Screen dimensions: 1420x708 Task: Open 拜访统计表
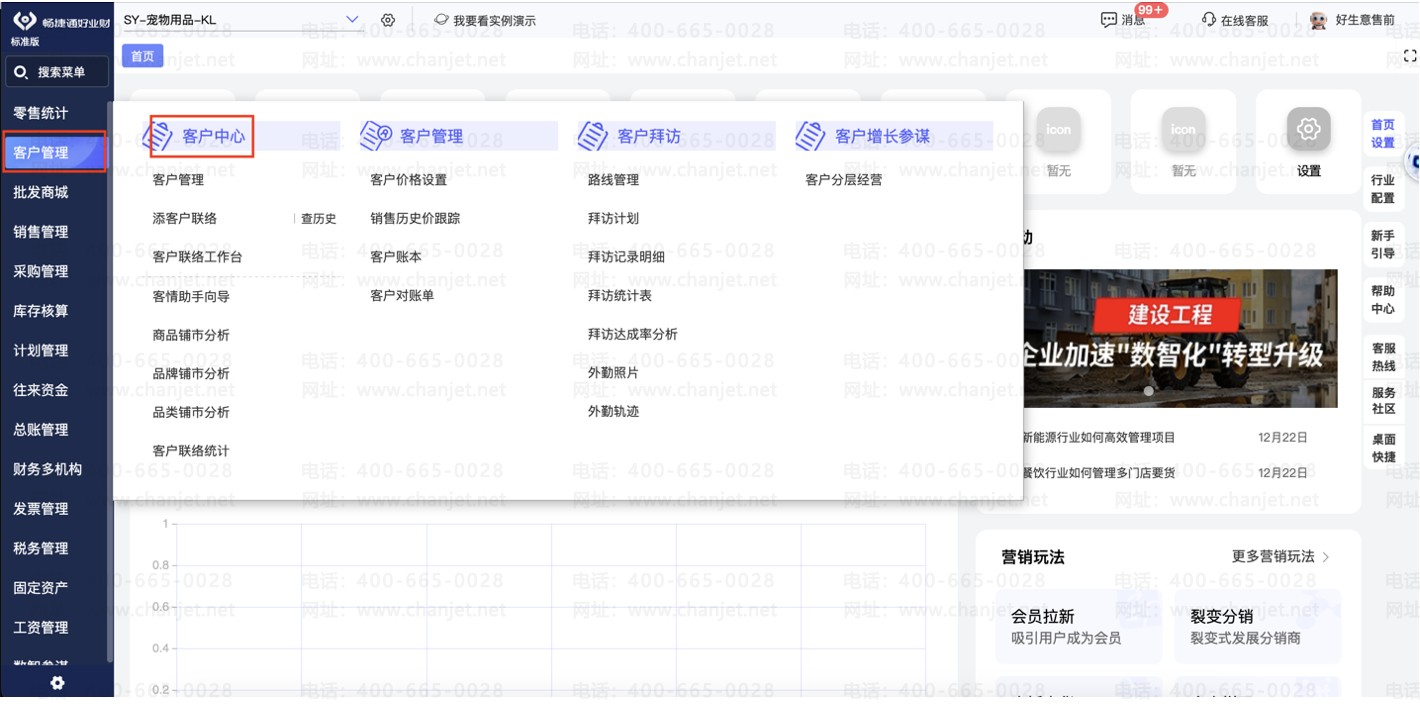(620, 296)
